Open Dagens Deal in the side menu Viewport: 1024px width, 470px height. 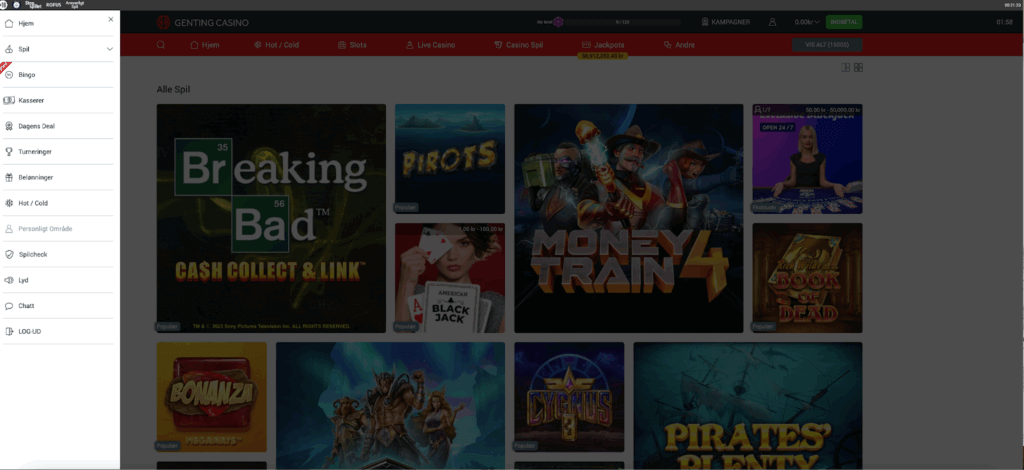click(x=57, y=126)
